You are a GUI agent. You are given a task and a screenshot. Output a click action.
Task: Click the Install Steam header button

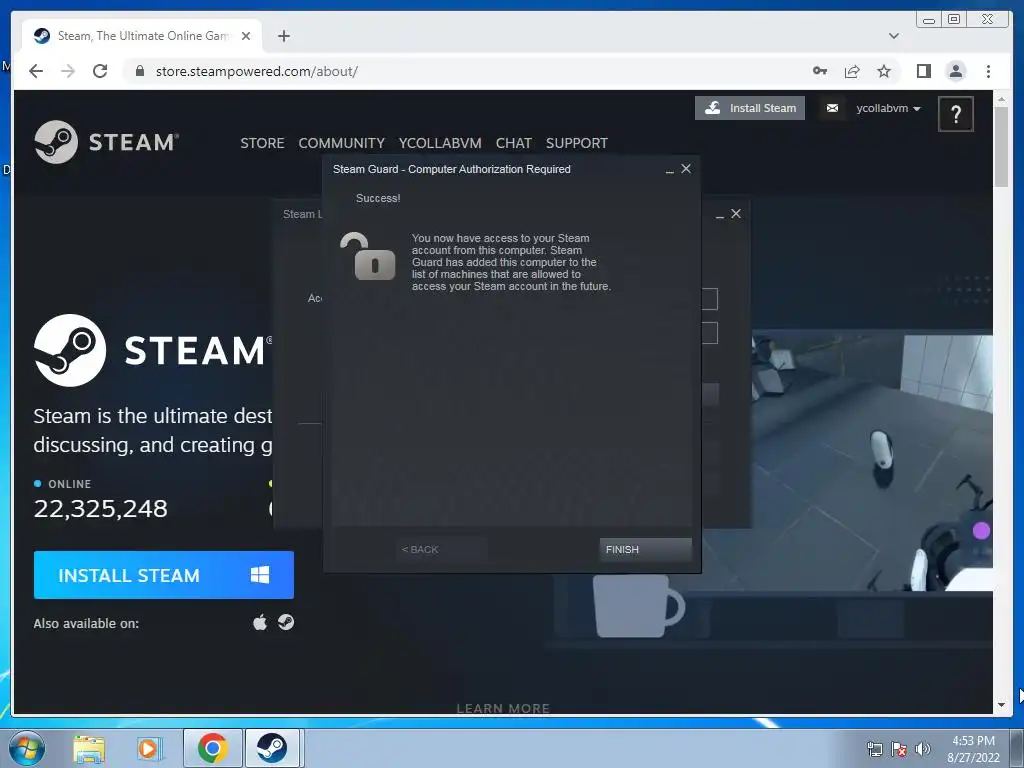pyautogui.click(x=750, y=108)
